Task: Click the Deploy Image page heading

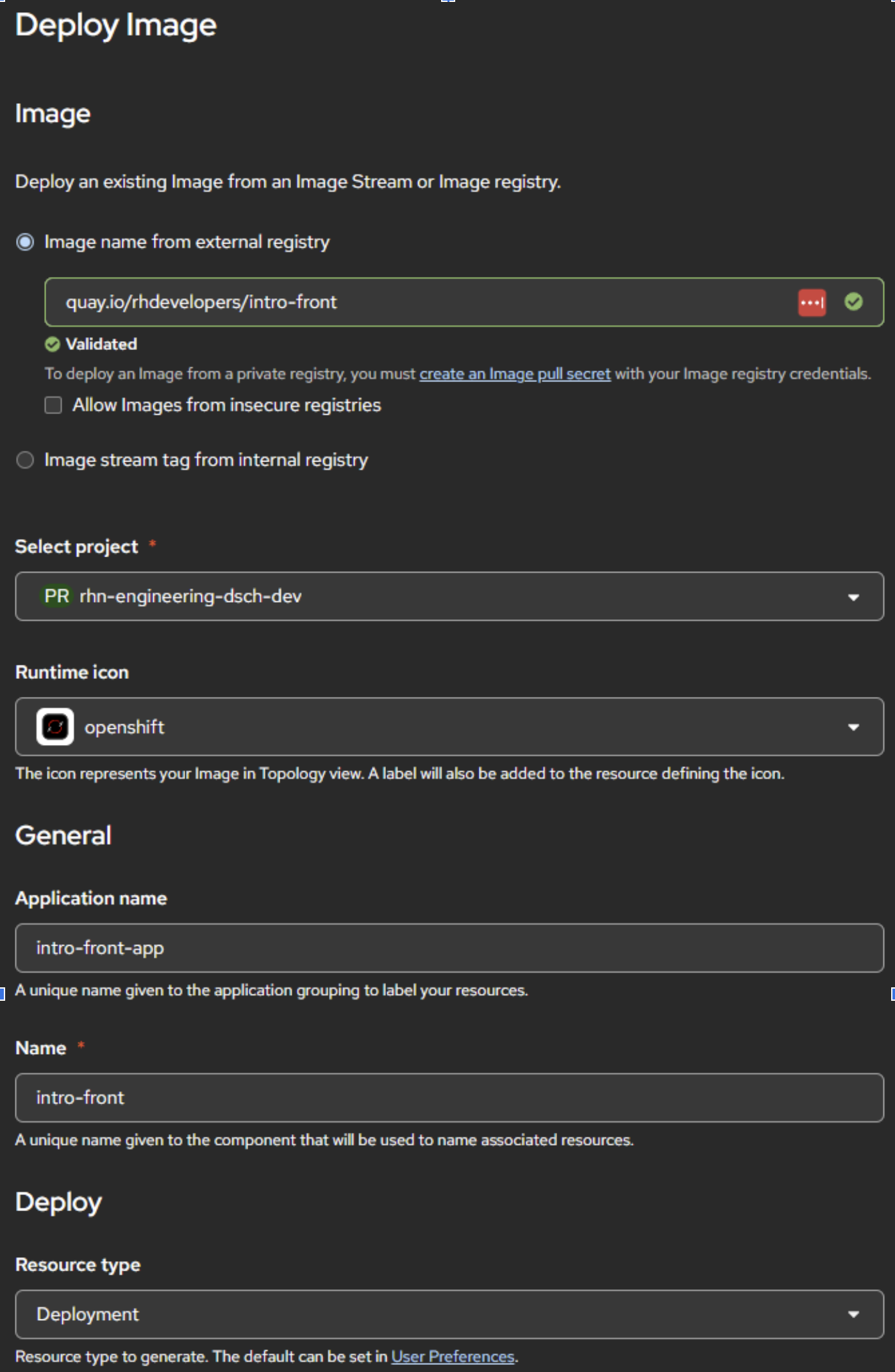Action: [x=116, y=26]
